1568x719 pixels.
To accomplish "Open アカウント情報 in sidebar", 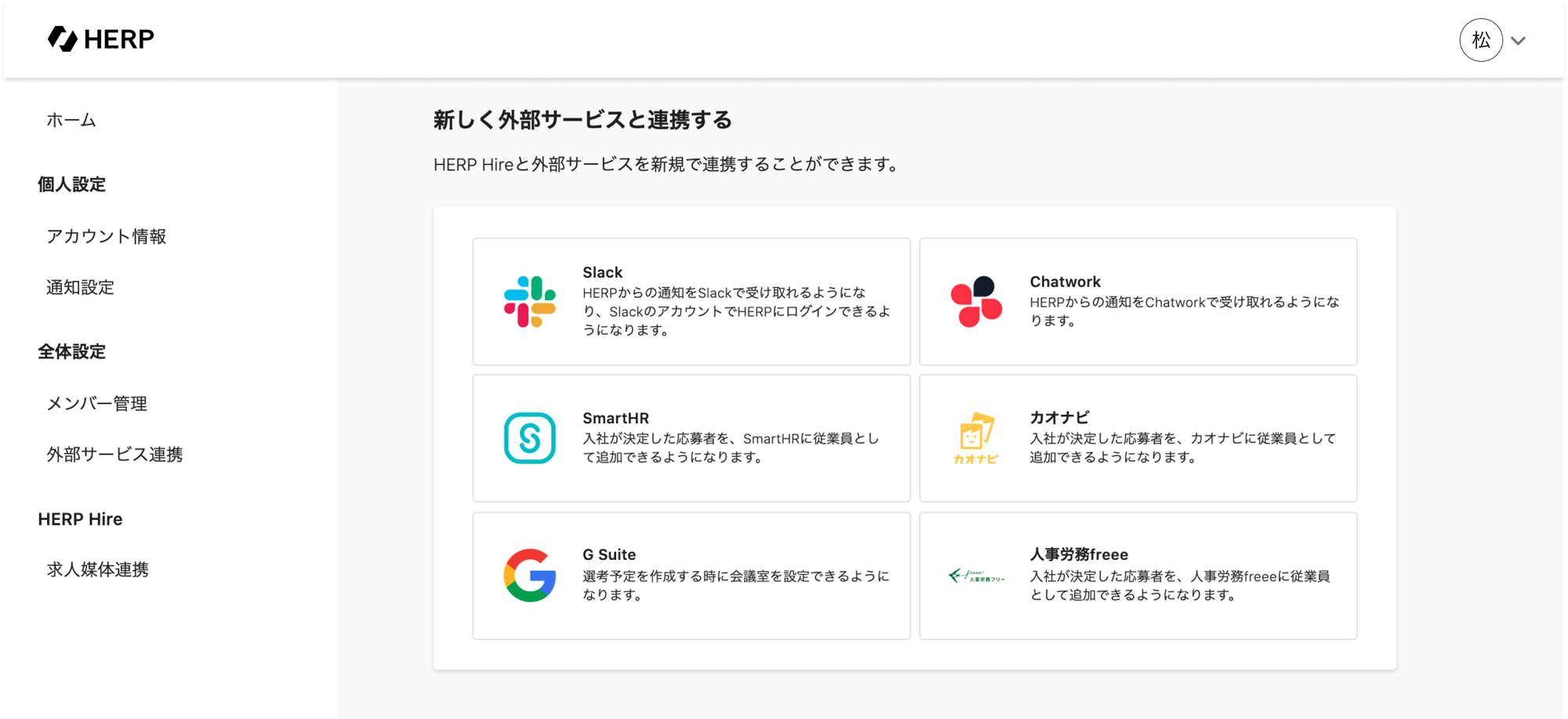I will coord(106,236).
